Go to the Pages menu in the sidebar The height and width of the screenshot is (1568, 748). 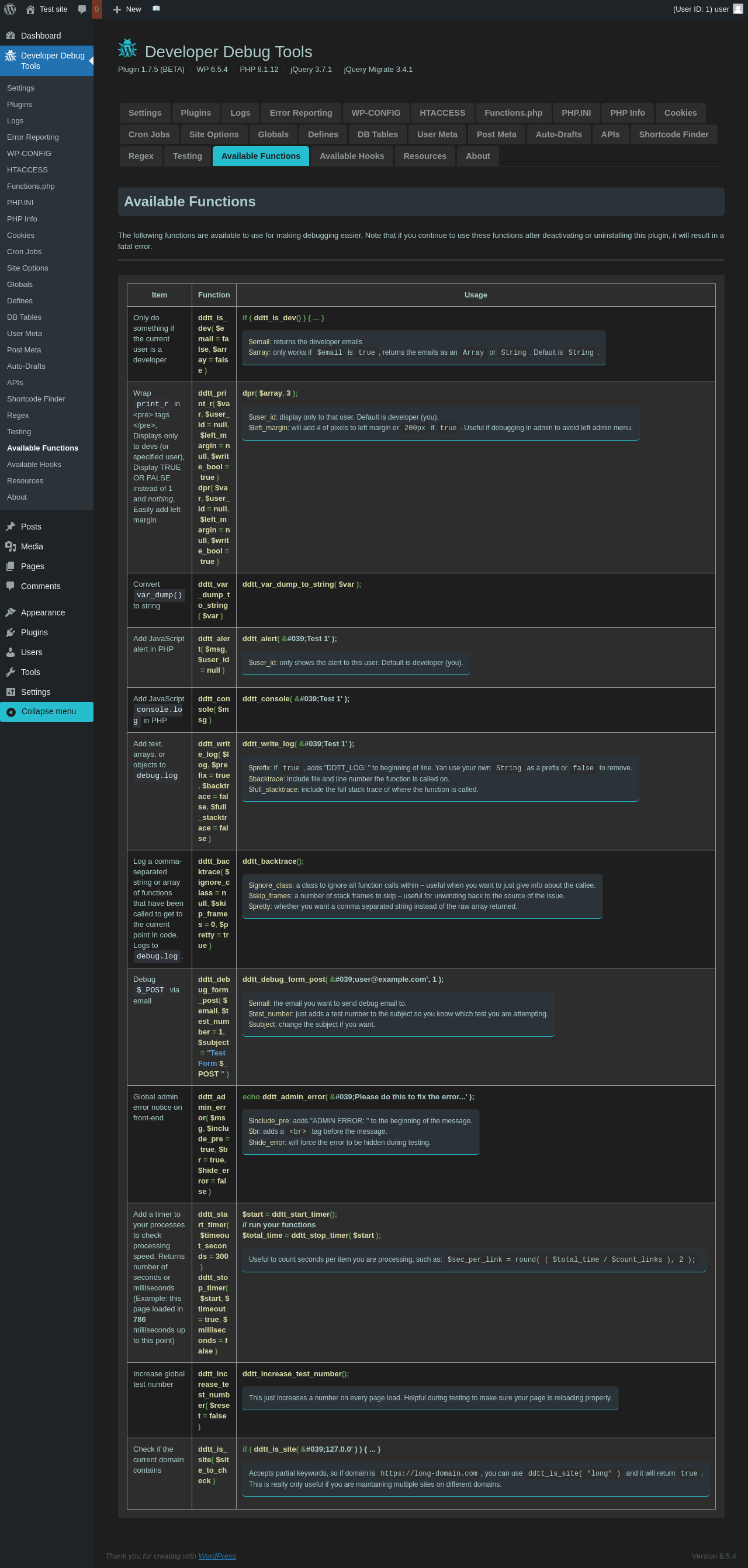32,566
